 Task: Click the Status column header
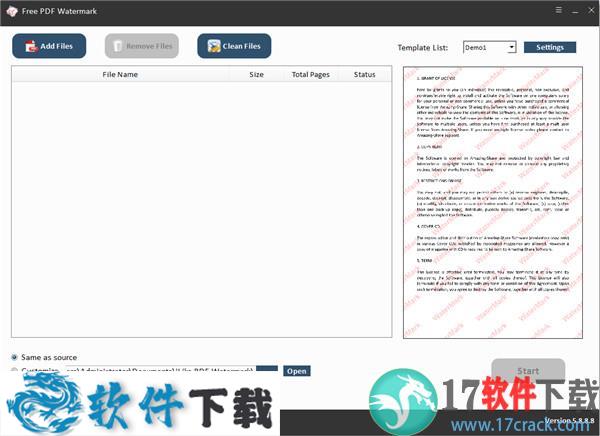tap(364, 74)
